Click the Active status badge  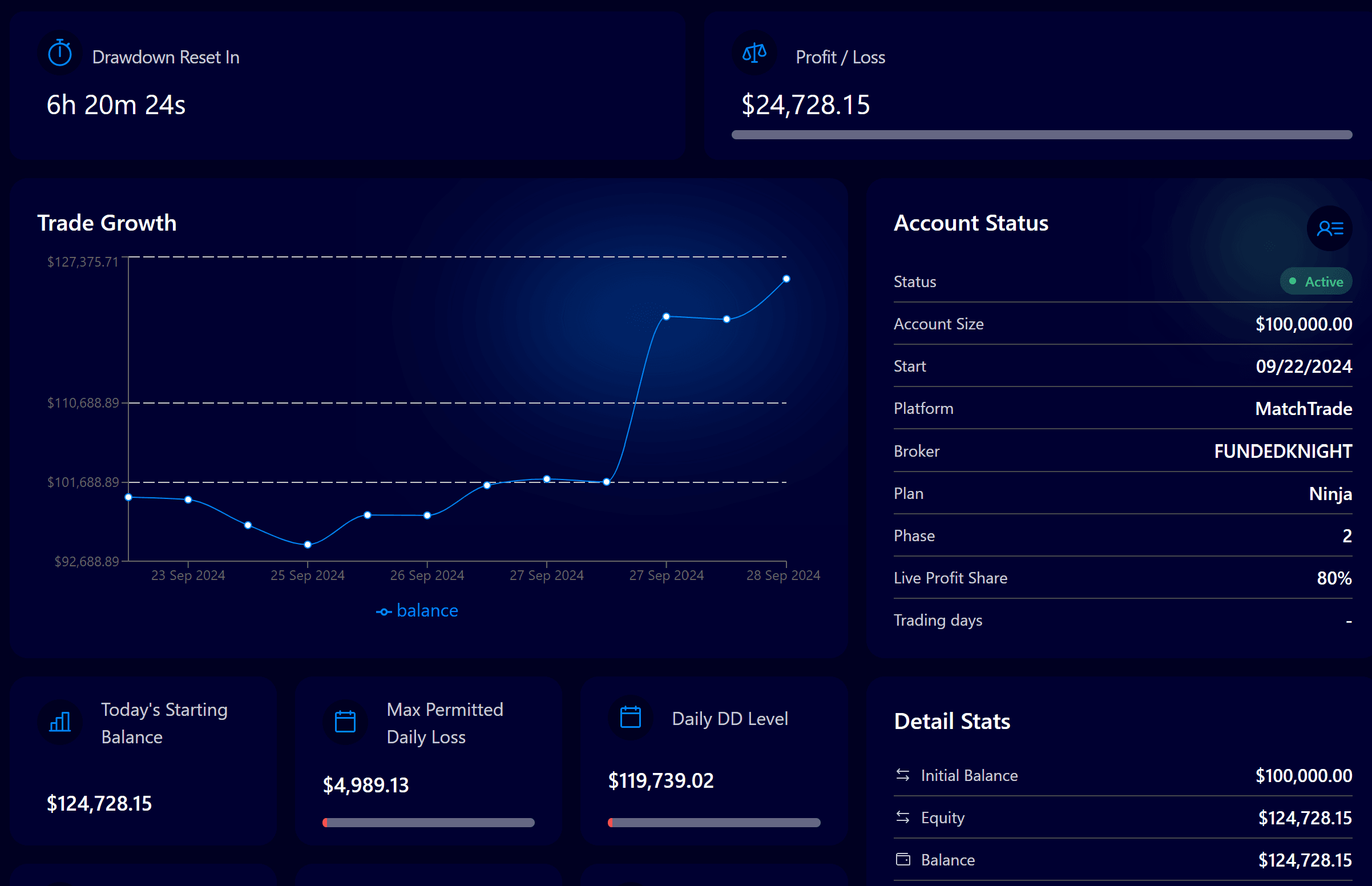[1315, 281]
